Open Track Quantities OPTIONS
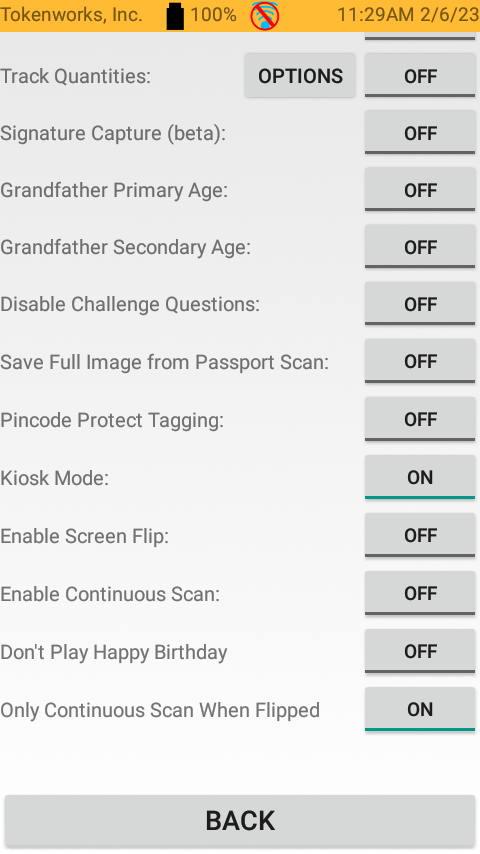The image size is (480, 854). 300,76
